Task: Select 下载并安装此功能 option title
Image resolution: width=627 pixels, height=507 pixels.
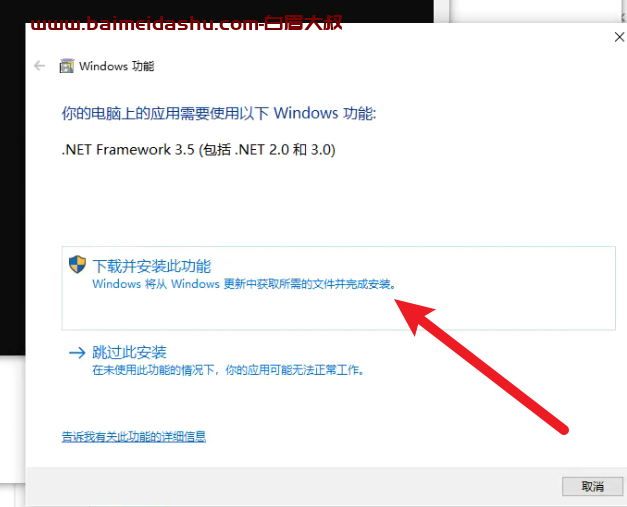Action: (152, 266)
